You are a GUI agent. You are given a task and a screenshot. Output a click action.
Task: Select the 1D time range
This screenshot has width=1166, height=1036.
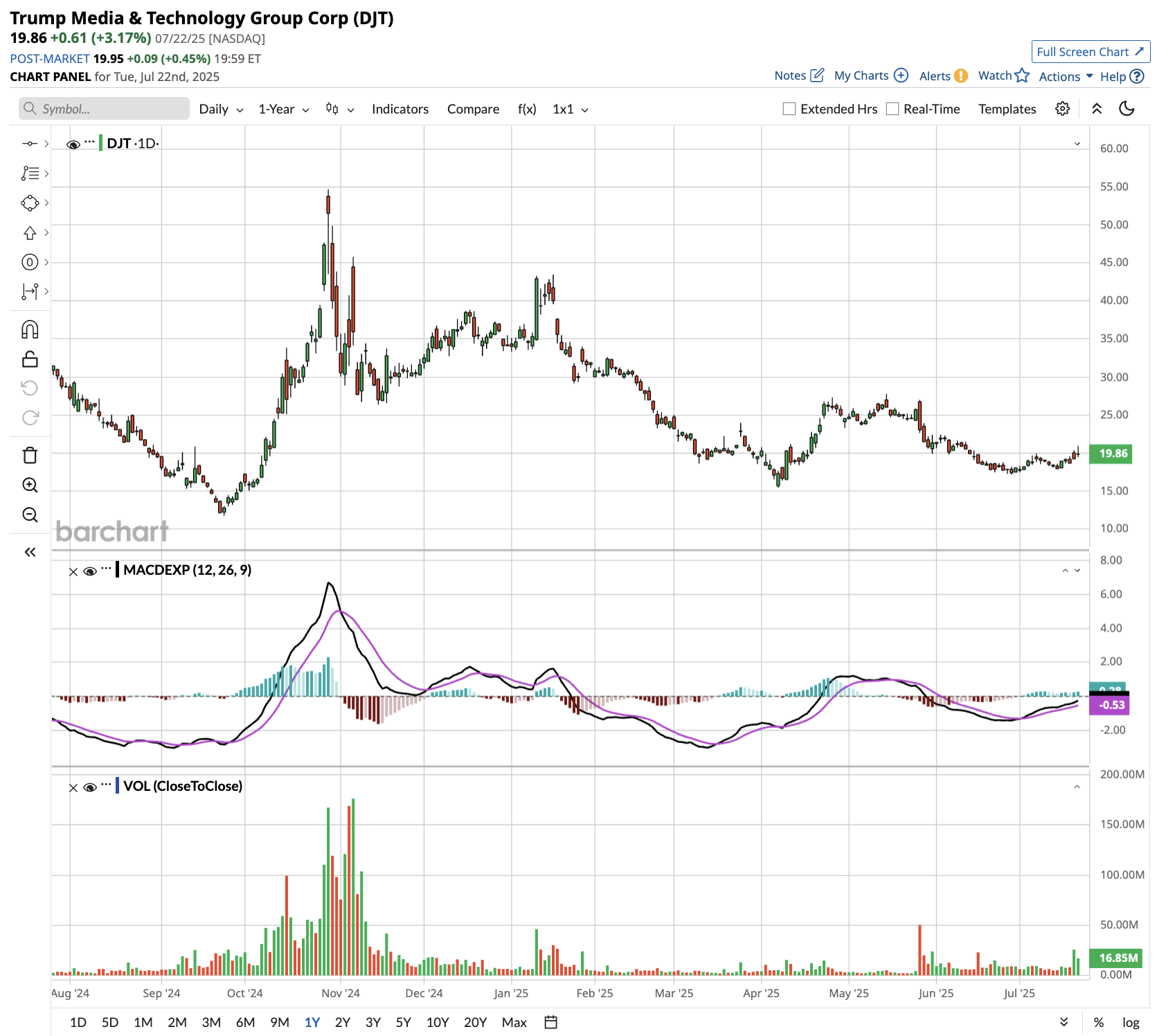[x=78, y=1022]
